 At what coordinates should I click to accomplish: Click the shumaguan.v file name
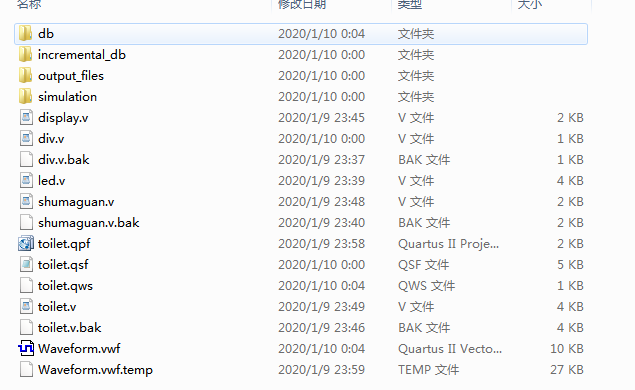pos(76,202)
